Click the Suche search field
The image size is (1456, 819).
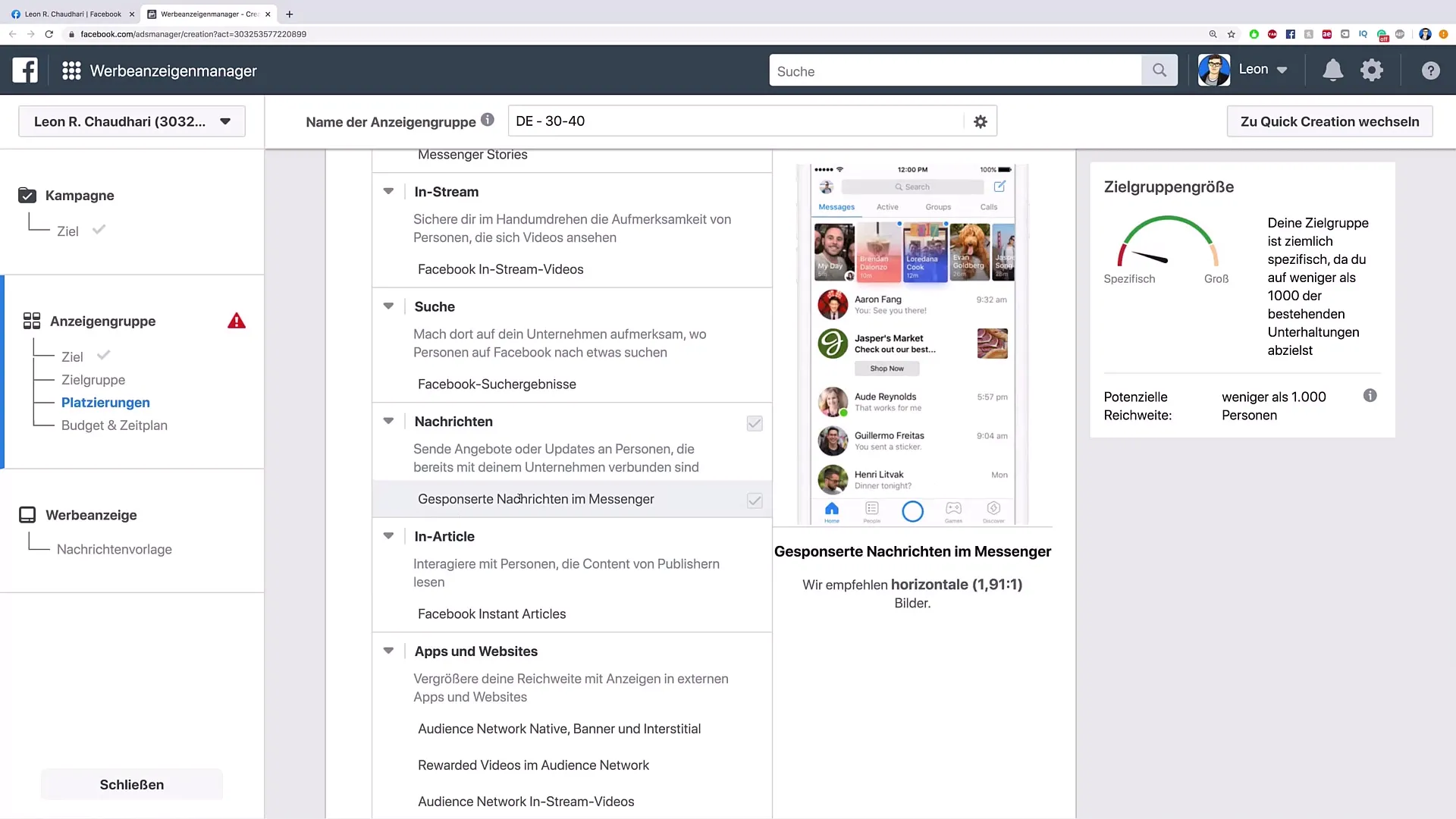pos(955,71)
